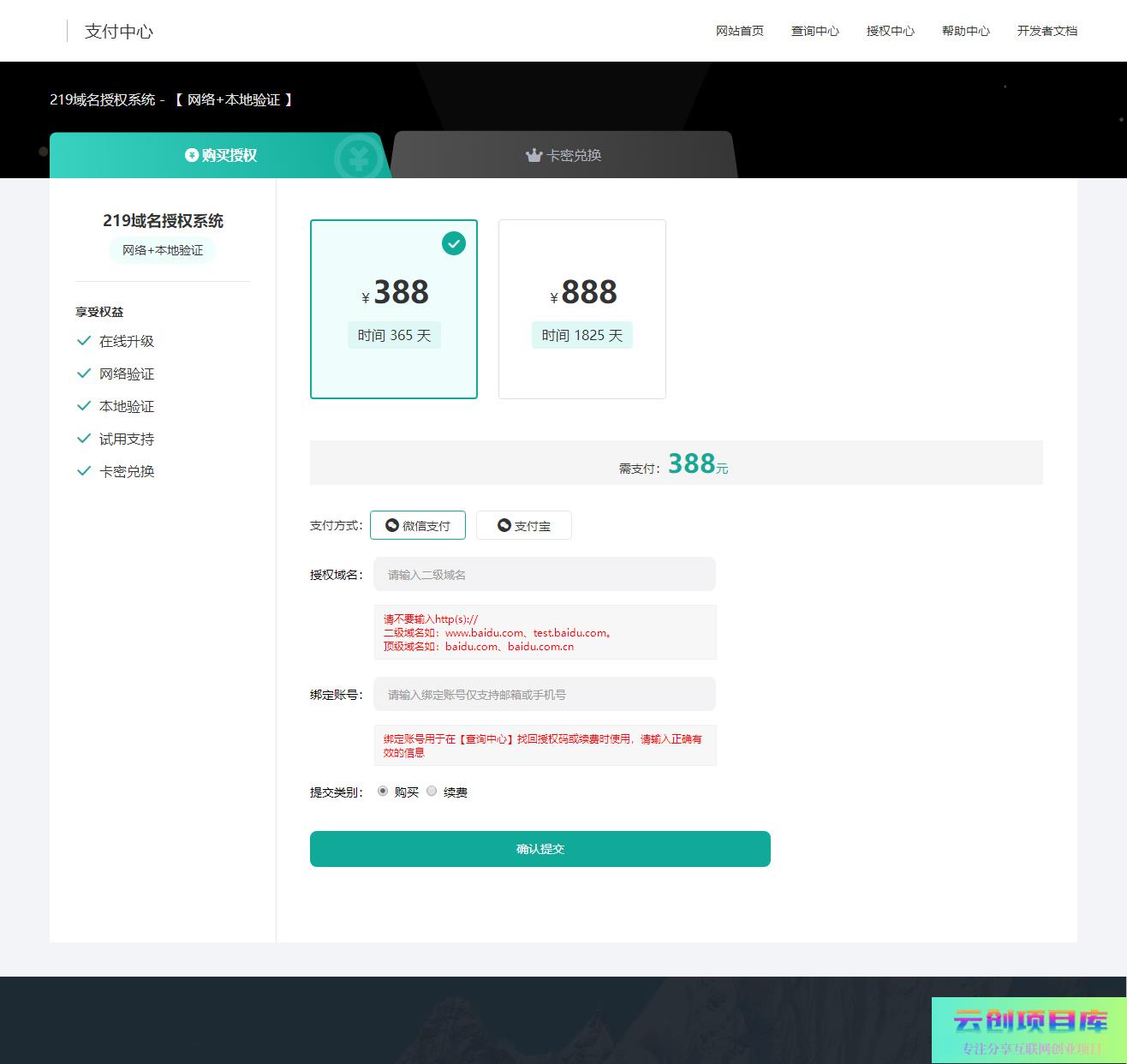Click the yen icon on 购买授权 tab
This screenshot has width=1127, height=1064.
192,155
